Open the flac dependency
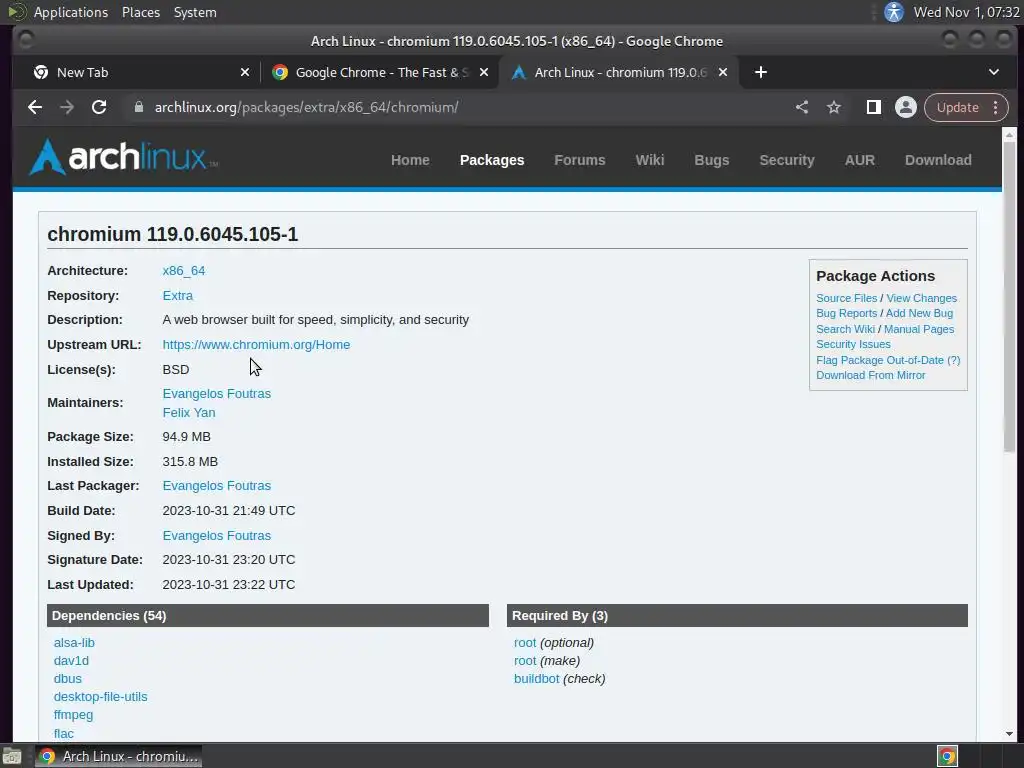Screen dimensions: 1024x768 click(x=63, y=733)
